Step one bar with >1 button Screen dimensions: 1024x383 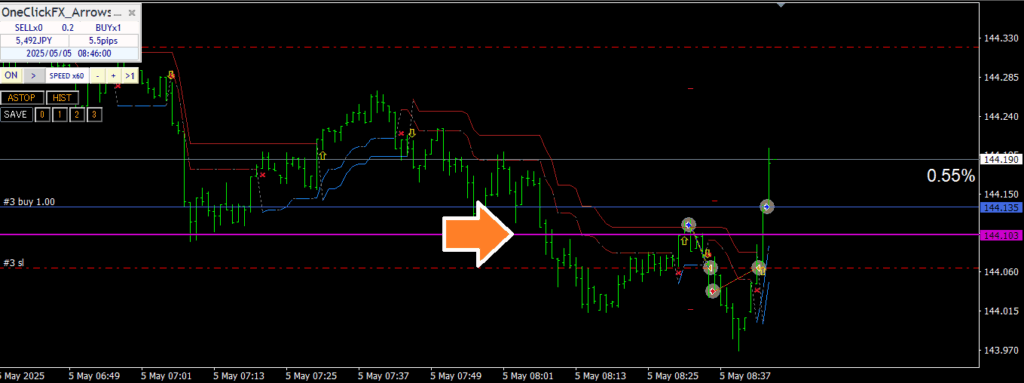click(x=130, y=76)
